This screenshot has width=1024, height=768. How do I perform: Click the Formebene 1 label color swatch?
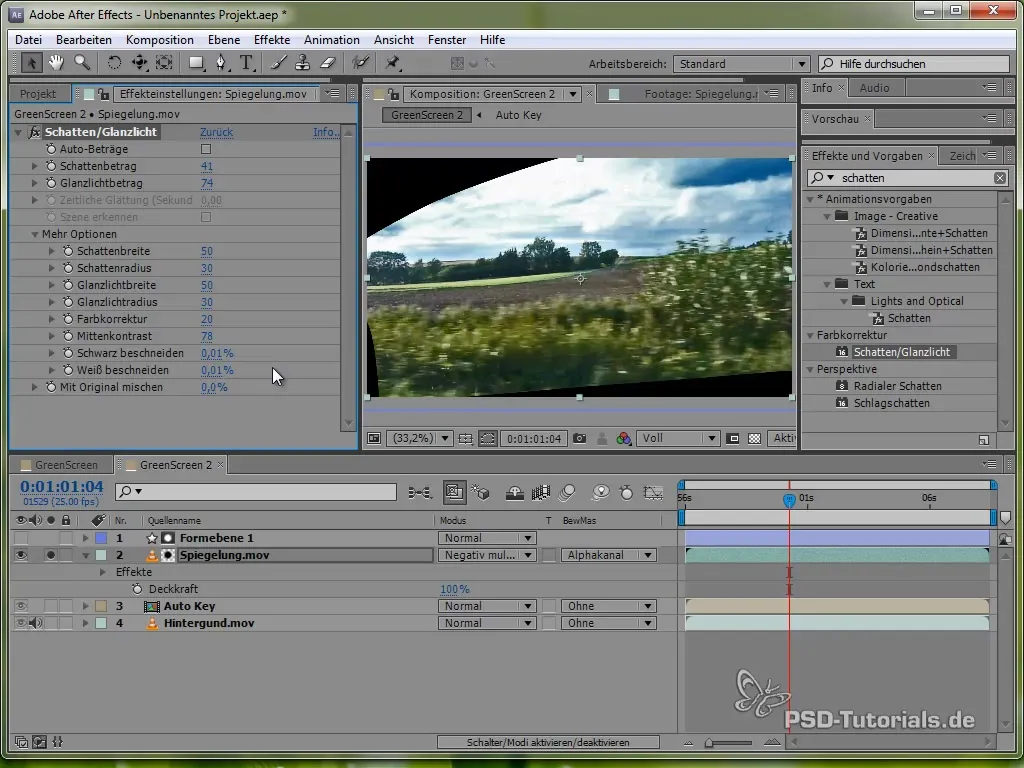[101, 538]
